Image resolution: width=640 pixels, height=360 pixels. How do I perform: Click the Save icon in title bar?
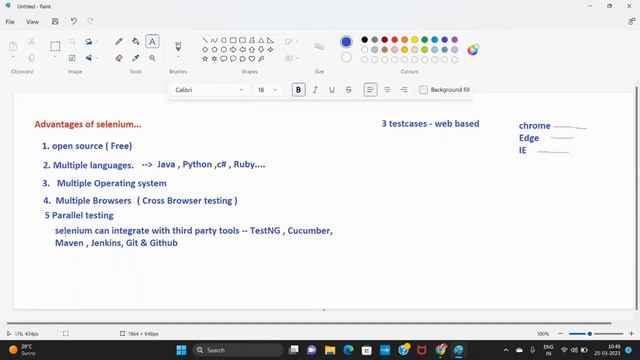tap(55, 21)
